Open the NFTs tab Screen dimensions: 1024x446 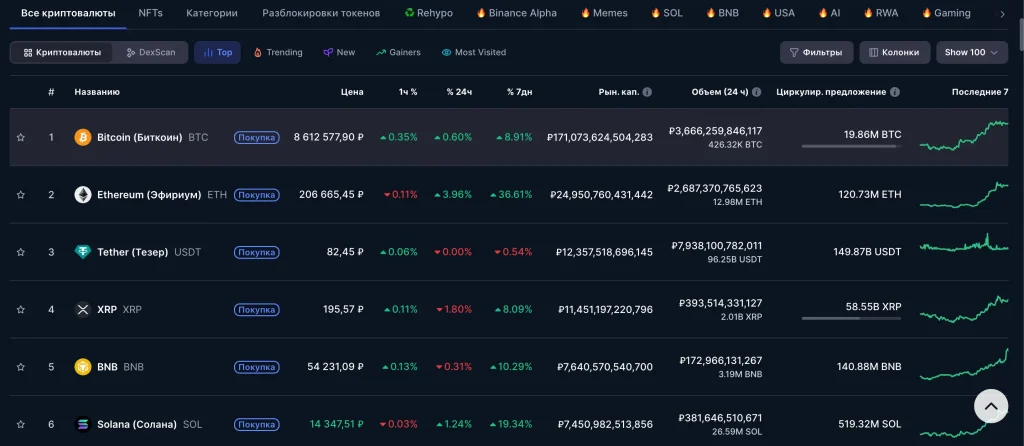tap(151, 13)
